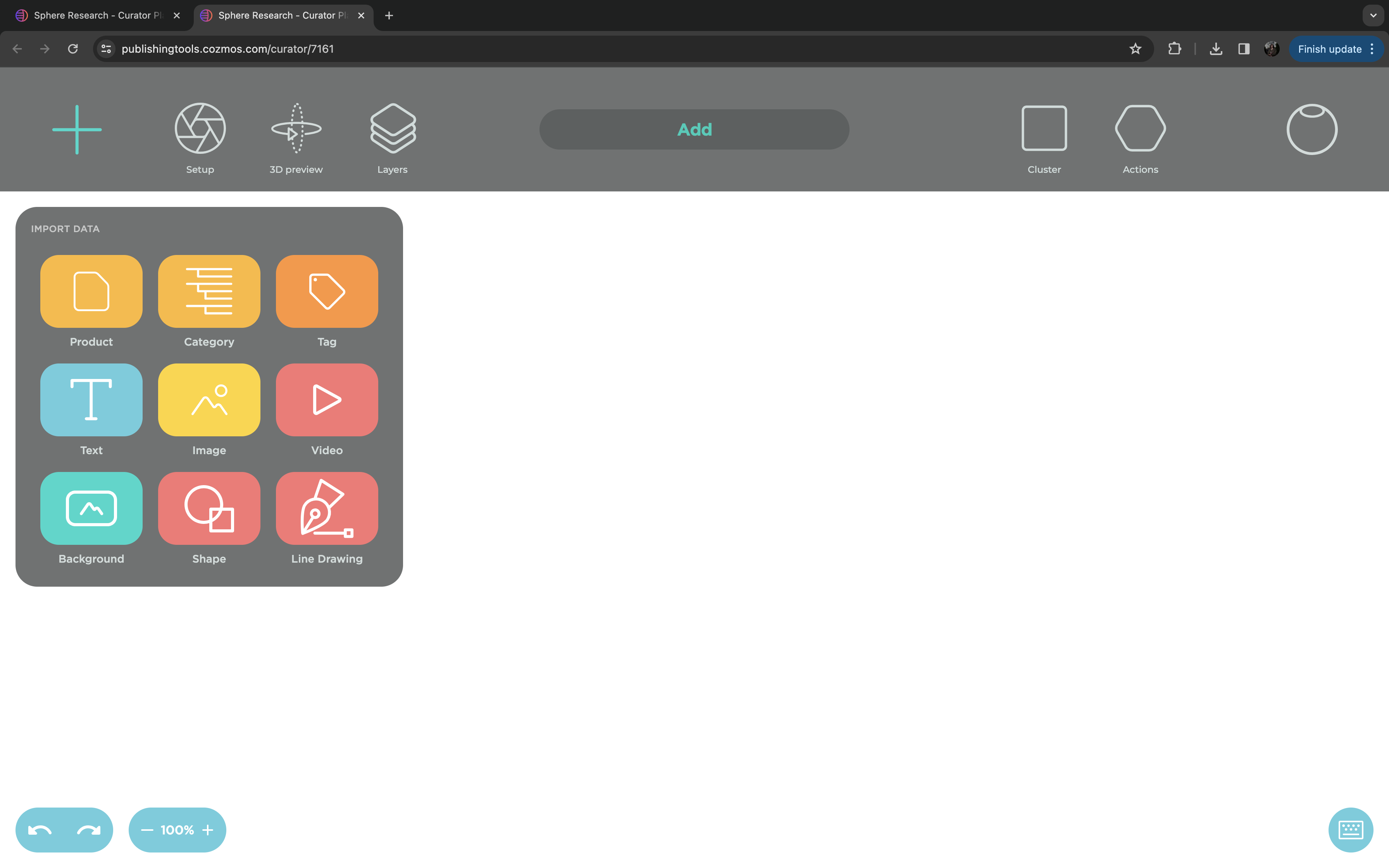The height and width of the screenshot is (868, 1389).
Task: Toggle the teal plus add panel
Action: click(77, 129)
